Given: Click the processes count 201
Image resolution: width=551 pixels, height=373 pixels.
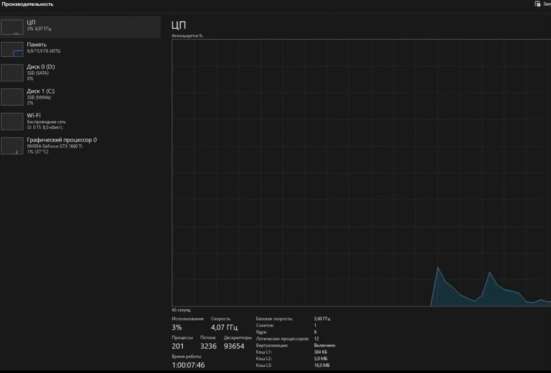Looking at the screenshot, I should 178,346.
